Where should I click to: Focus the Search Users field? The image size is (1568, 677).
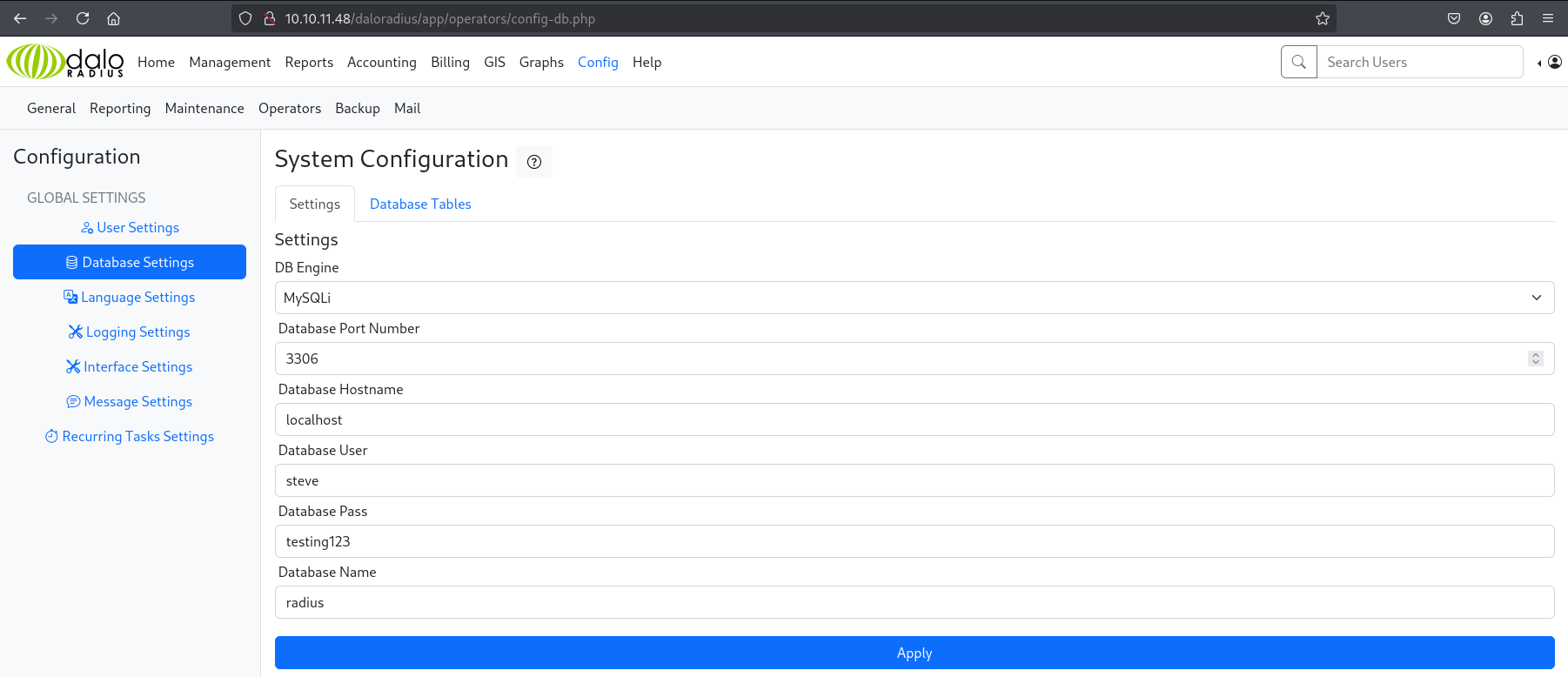[1418, 62]
